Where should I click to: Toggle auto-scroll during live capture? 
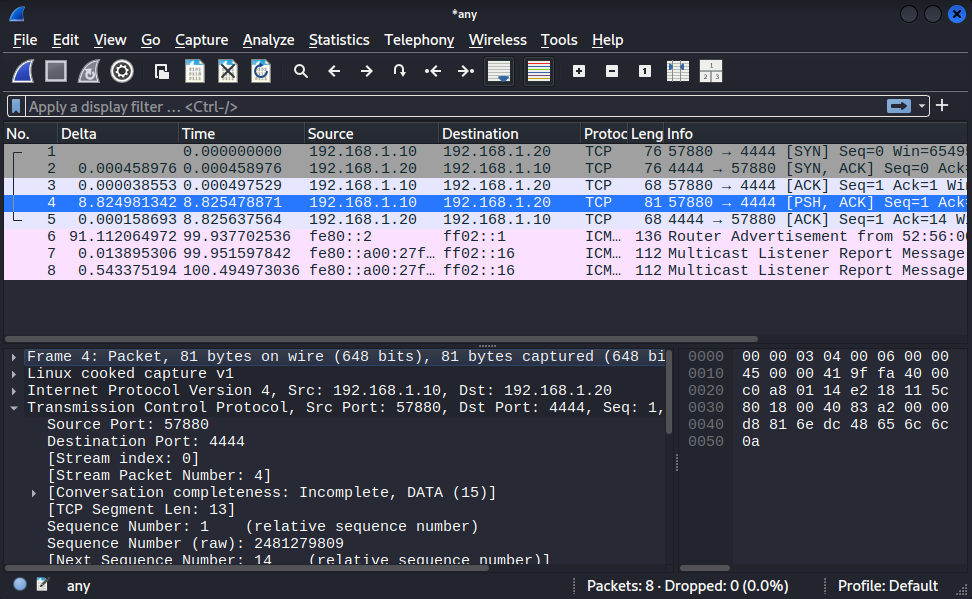[499, 71]
